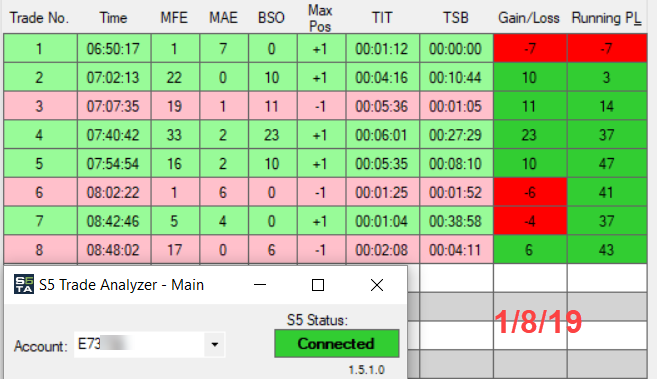Click MAE value 6 in trade 6

(224, 192)
